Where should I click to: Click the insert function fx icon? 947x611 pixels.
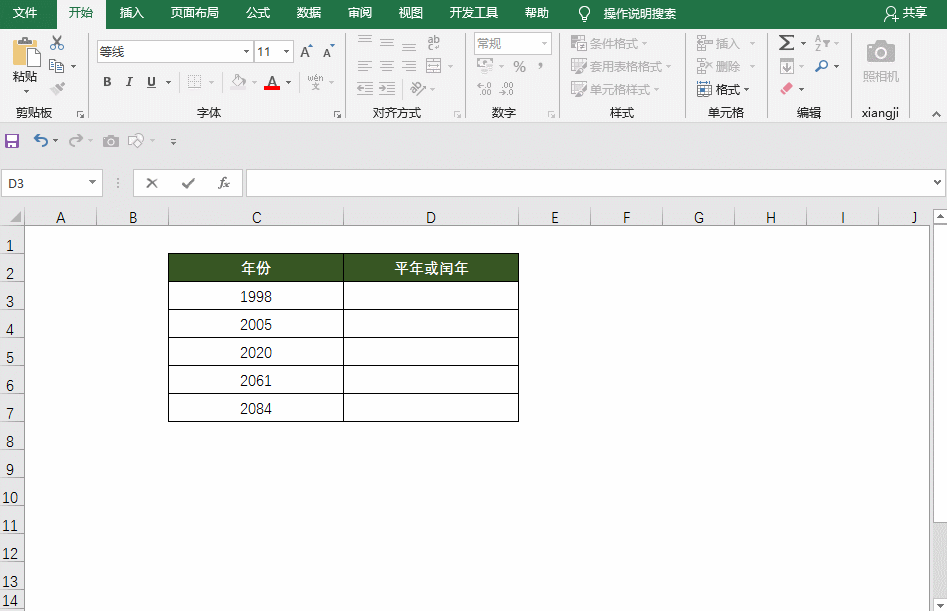click(x=223, y=183)
